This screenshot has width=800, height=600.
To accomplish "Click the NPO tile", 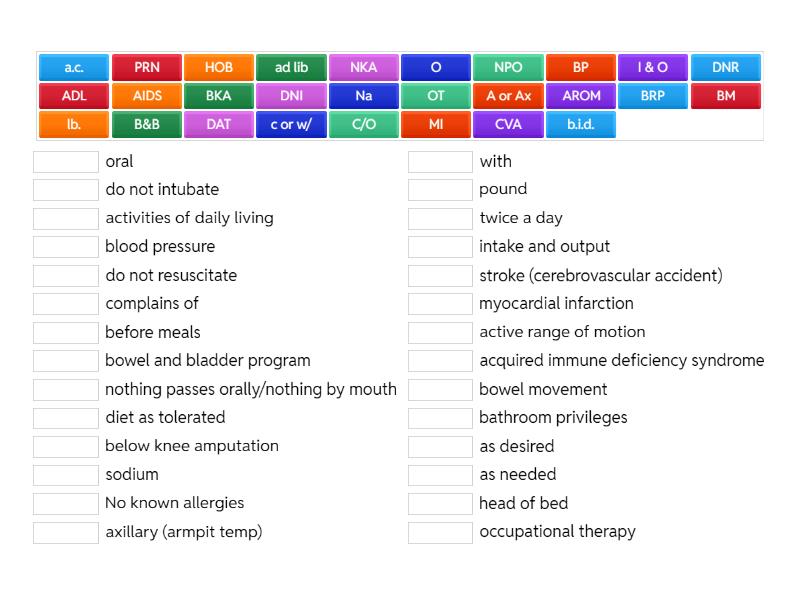I will 508,67.
